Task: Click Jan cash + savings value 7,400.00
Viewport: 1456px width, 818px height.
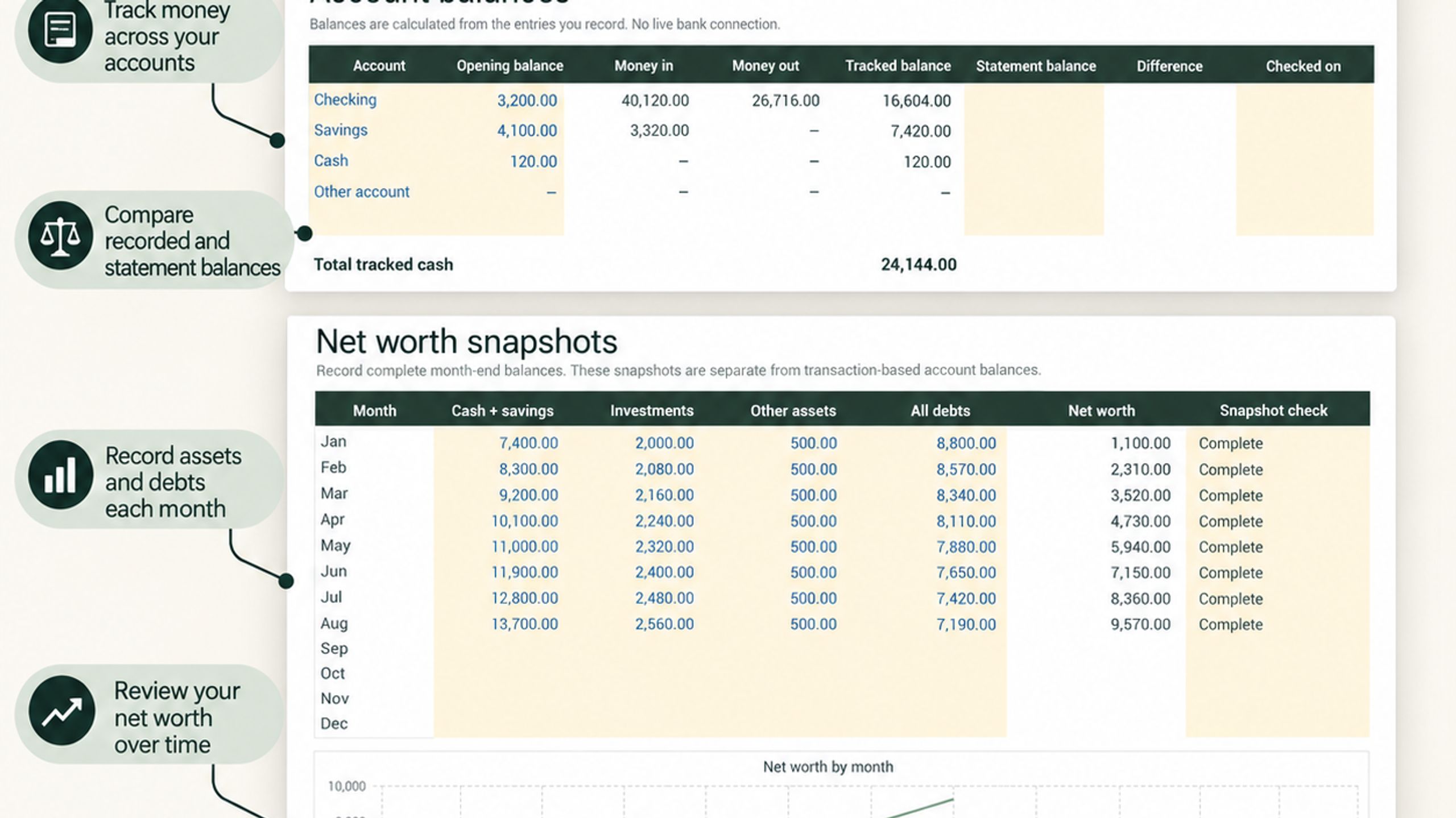Action: click(528, 443)
